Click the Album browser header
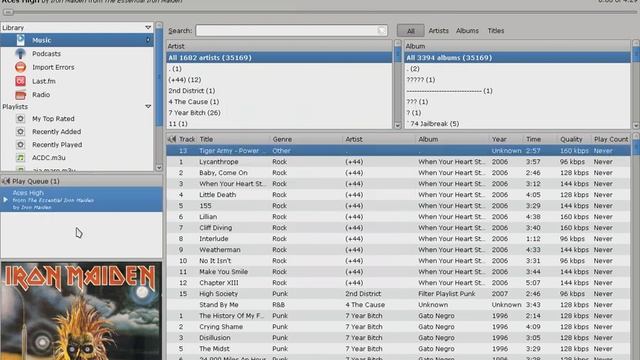Image resolution: width=640 pixels, height=360 pixels. coord(517,46)
